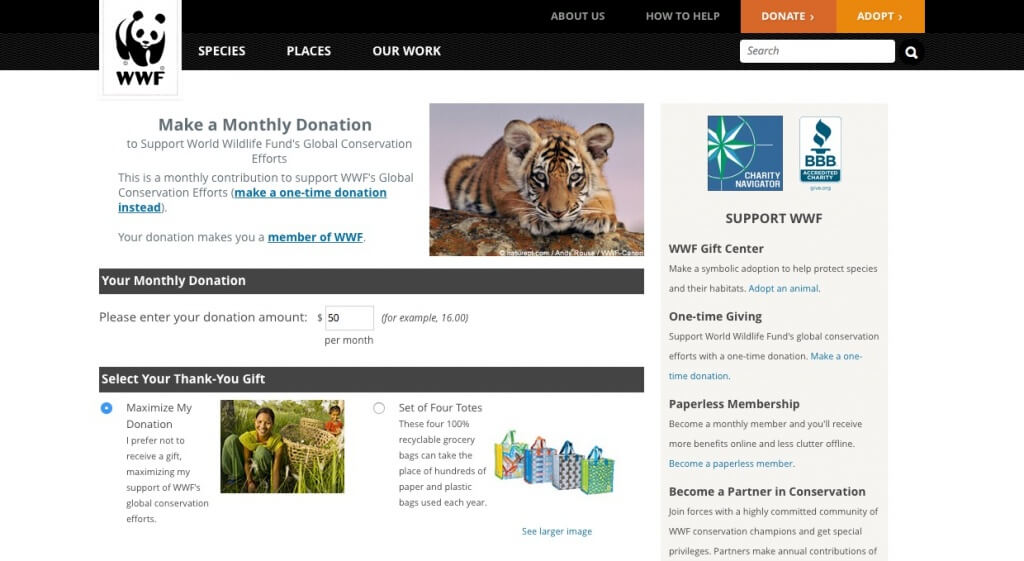This screenshot has width=1024, height=561.
Task: Click See larger image link
Action: click(x=557, y=532)
